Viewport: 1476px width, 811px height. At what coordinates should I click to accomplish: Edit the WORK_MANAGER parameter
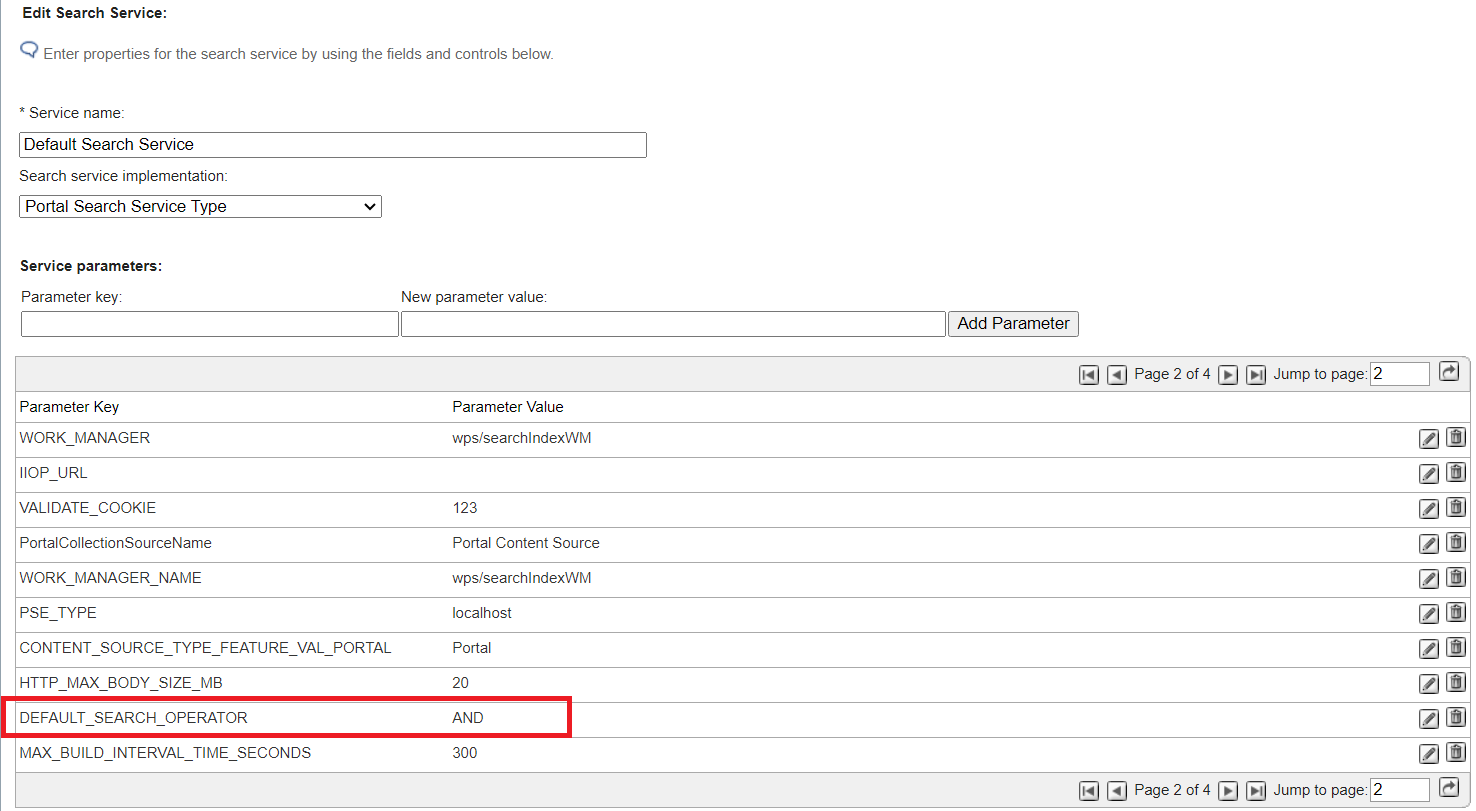(x=1429, y=439)
